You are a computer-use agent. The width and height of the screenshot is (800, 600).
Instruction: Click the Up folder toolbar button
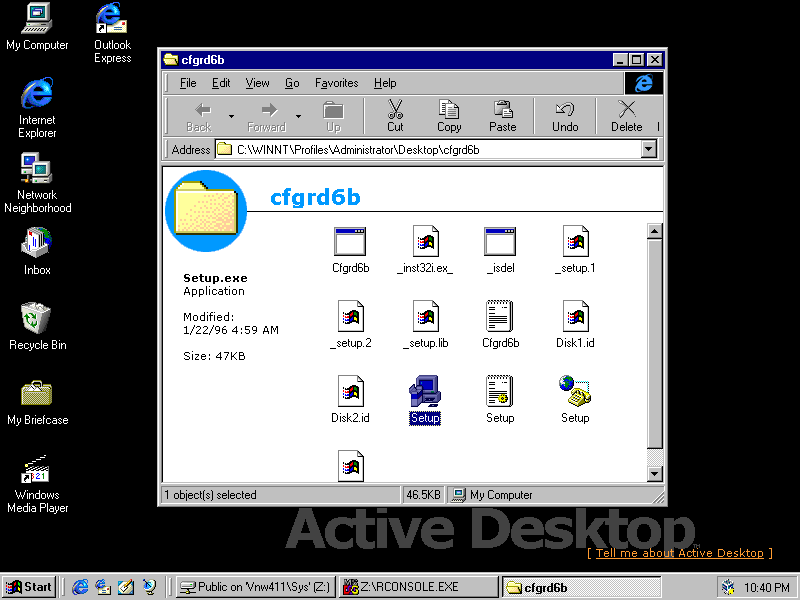[333, 116]
